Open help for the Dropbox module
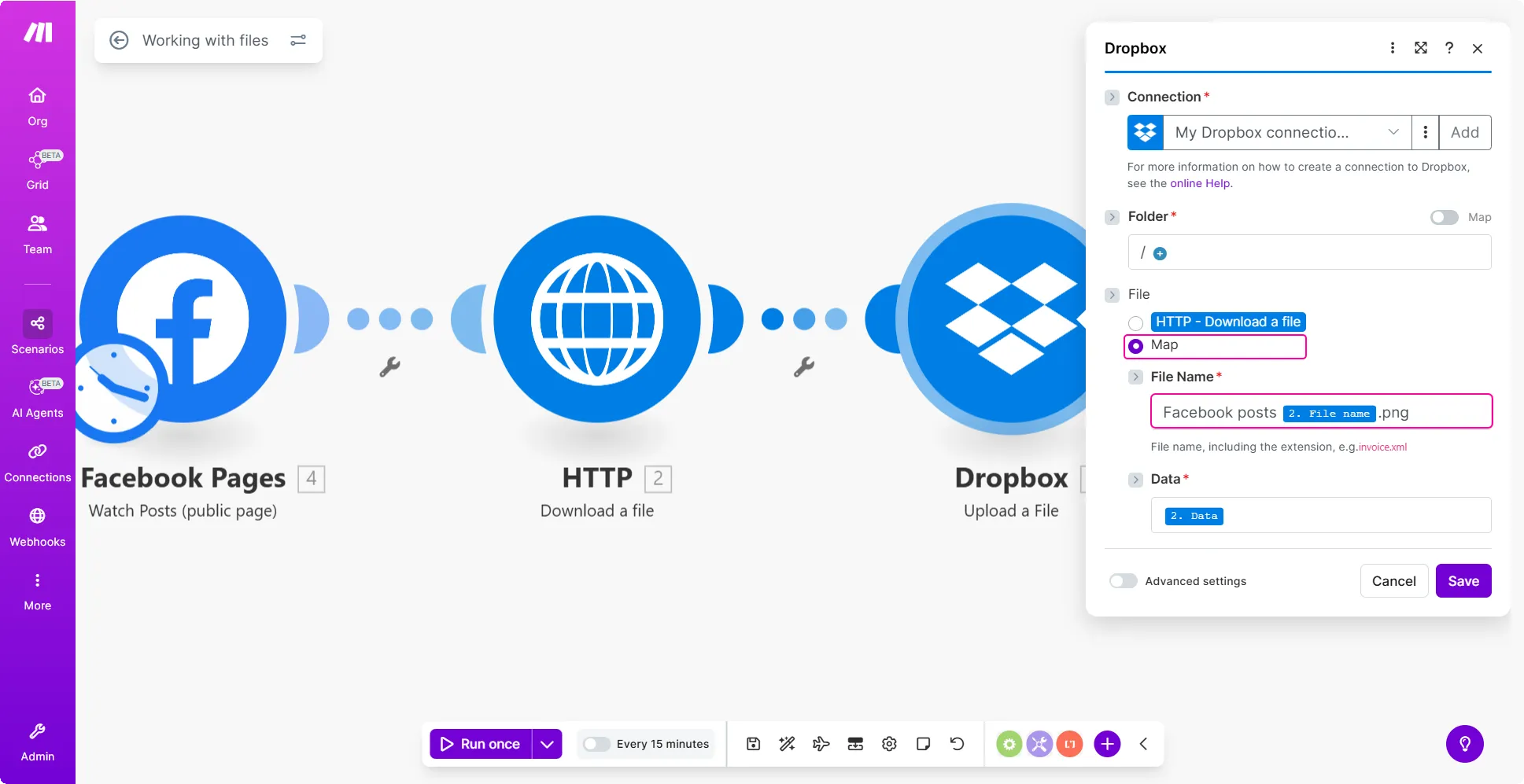 (x=1449, y=48)
